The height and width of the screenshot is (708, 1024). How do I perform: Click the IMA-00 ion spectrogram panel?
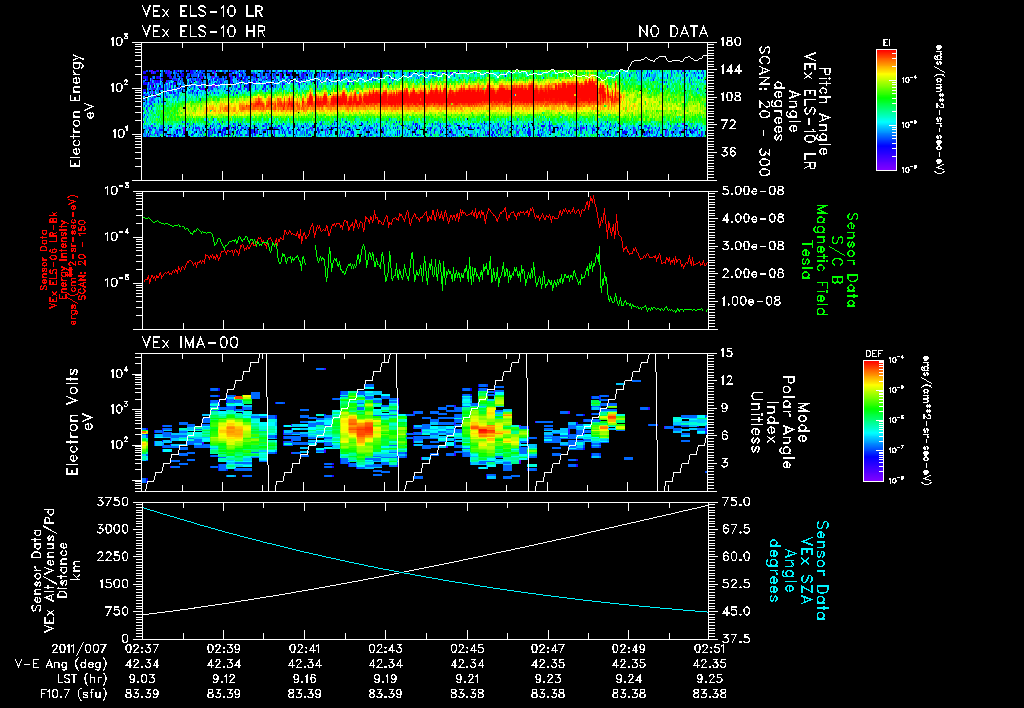[x=425, y=422]
